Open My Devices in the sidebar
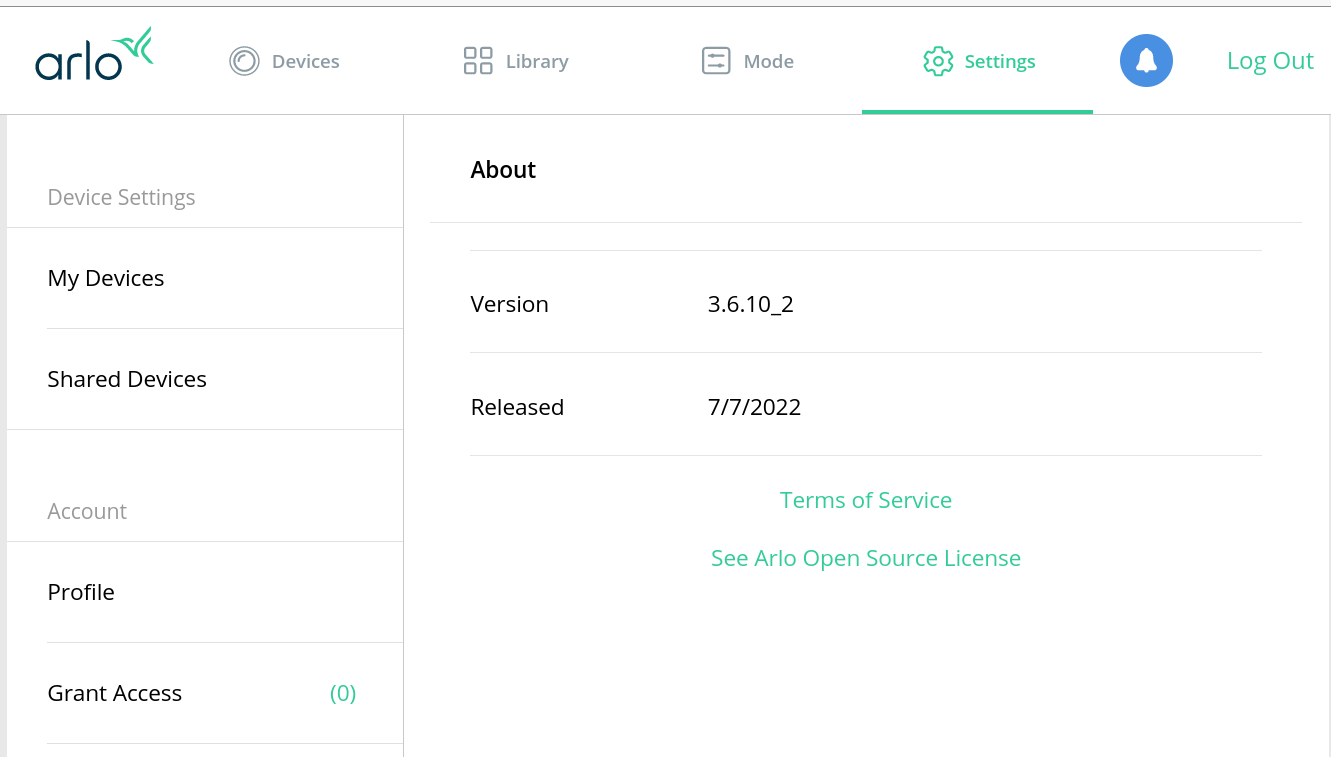The image size is (1331, 757). coord(106,278)
